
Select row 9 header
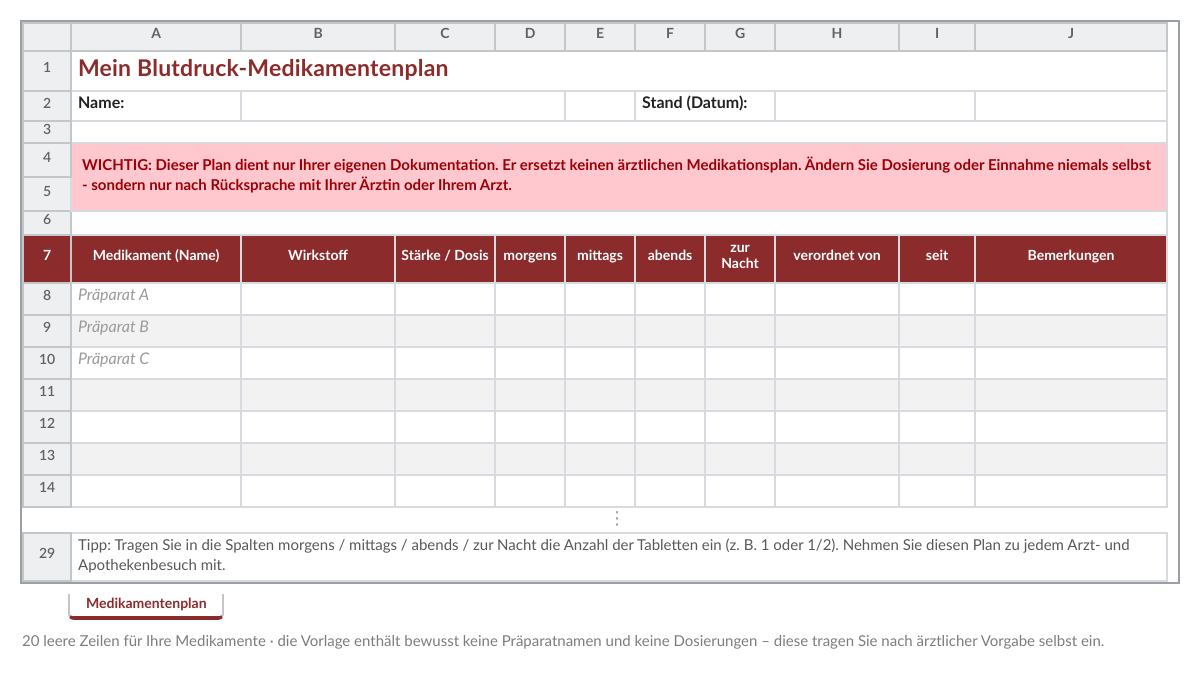(x=47, y=329)
